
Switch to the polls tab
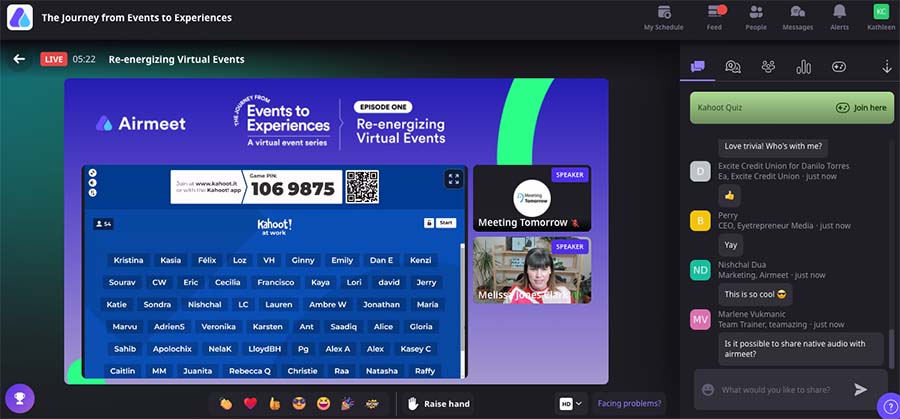coord(804,67)
